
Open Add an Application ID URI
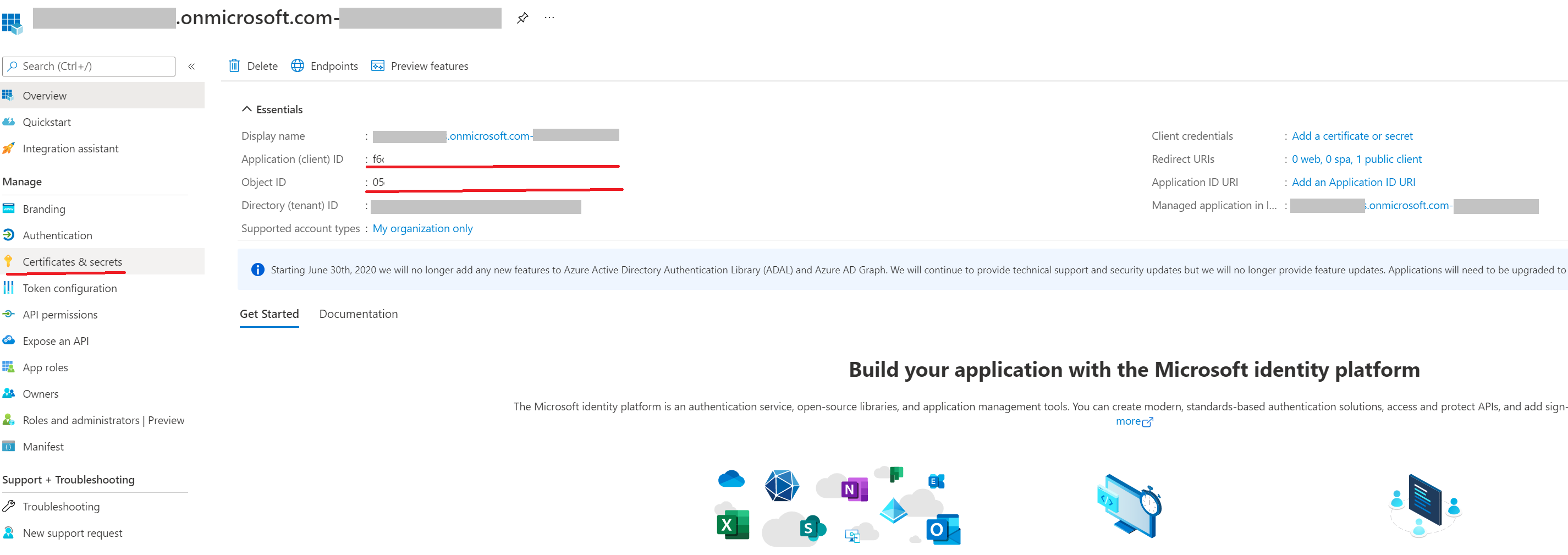point(1353,182)
